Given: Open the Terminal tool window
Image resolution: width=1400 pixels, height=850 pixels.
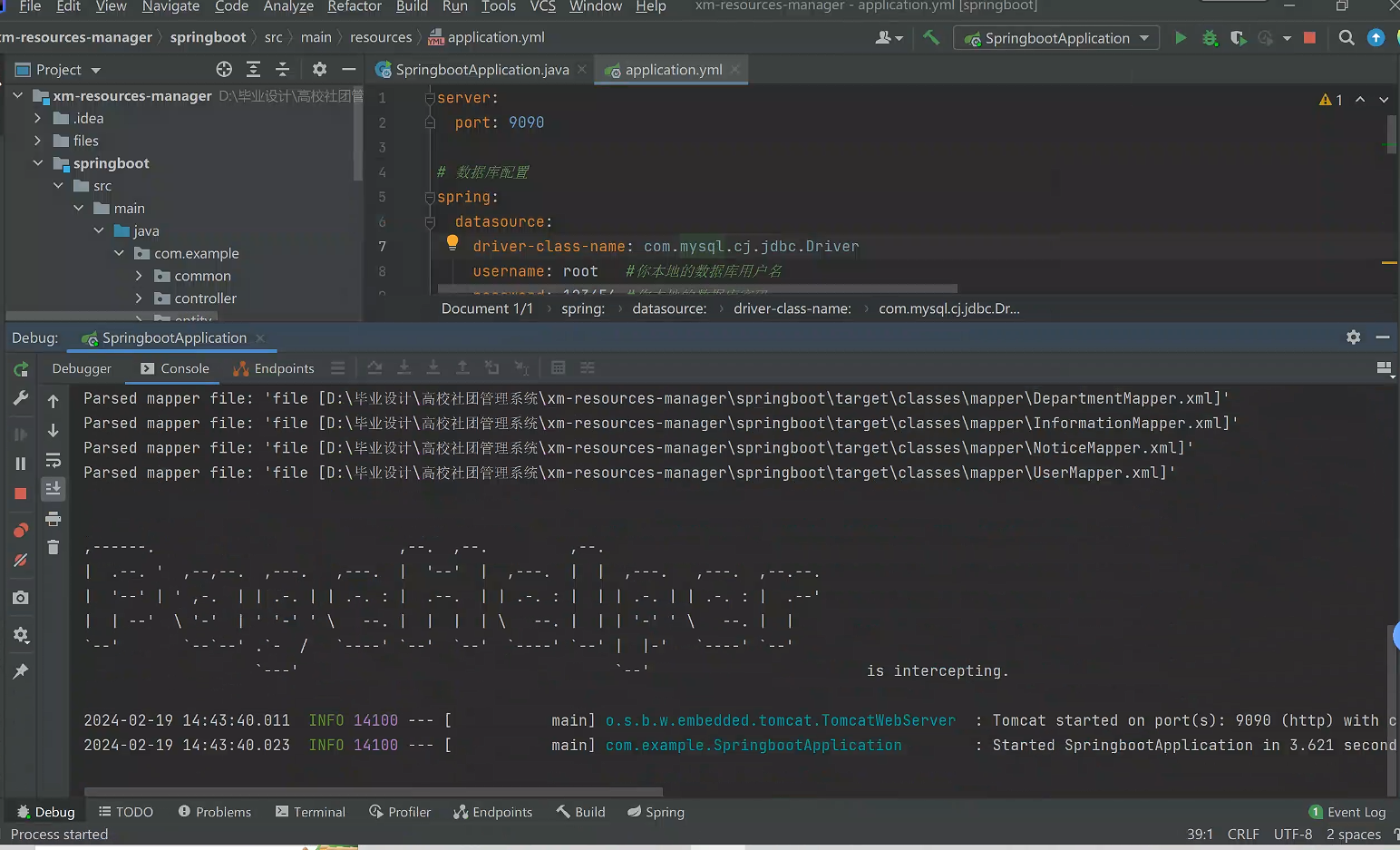Looking at the screenshot, I should coord(310,812).
